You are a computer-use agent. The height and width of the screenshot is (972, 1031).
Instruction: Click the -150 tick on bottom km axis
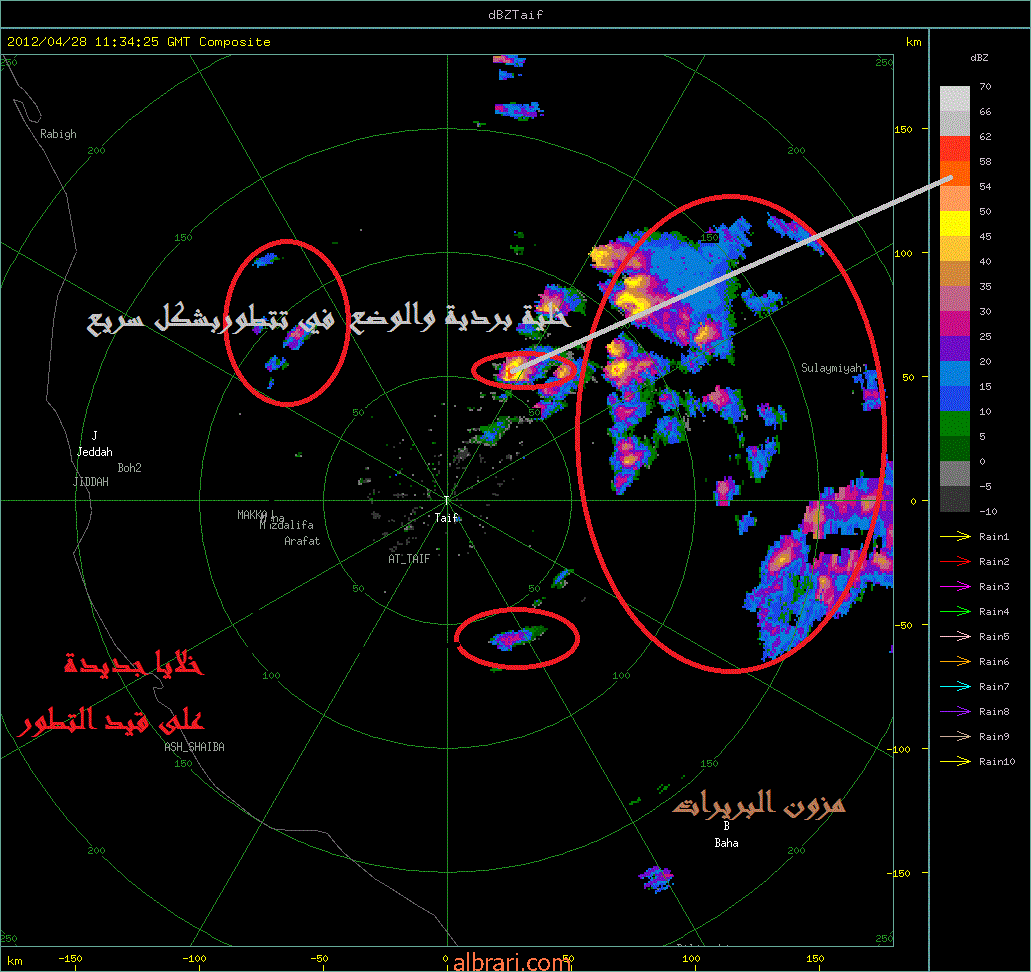coord(70,958)
